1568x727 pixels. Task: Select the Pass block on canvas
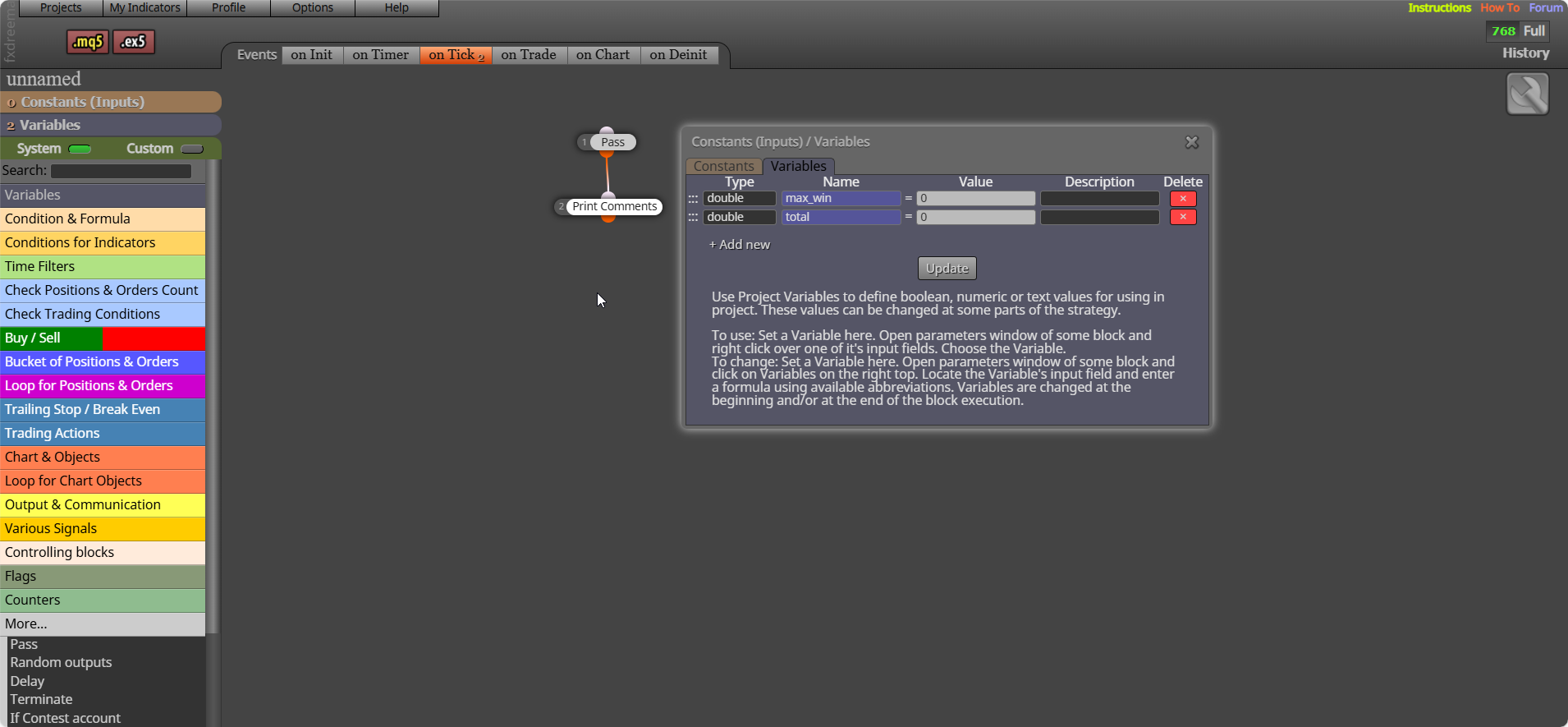(612, 142)
